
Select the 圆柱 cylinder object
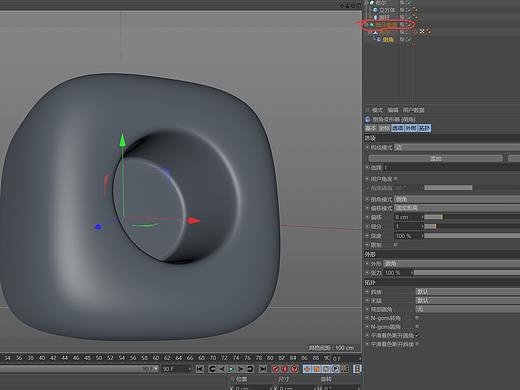coord(384,17)
